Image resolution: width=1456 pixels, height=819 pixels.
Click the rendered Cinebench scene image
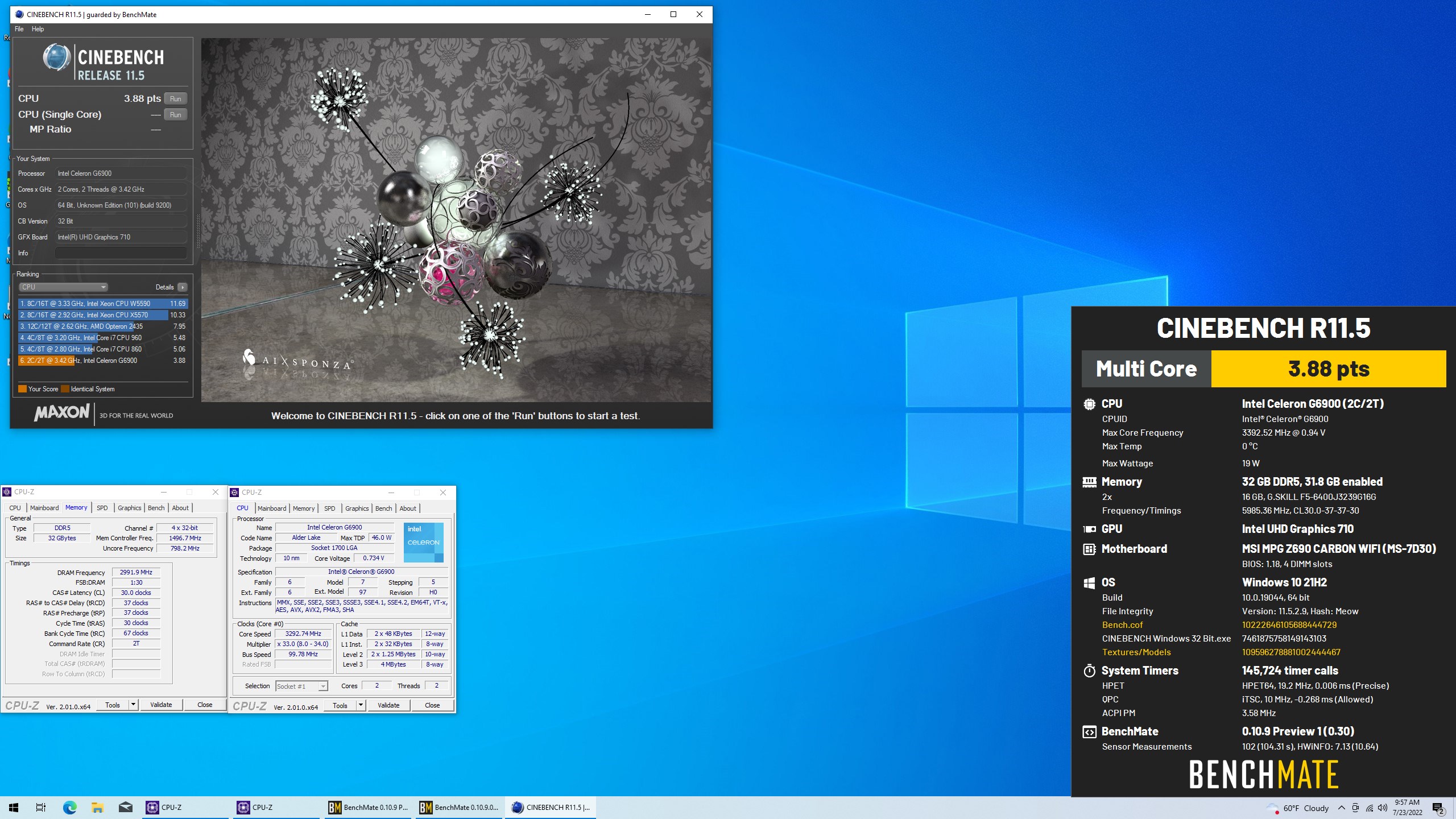456,220
